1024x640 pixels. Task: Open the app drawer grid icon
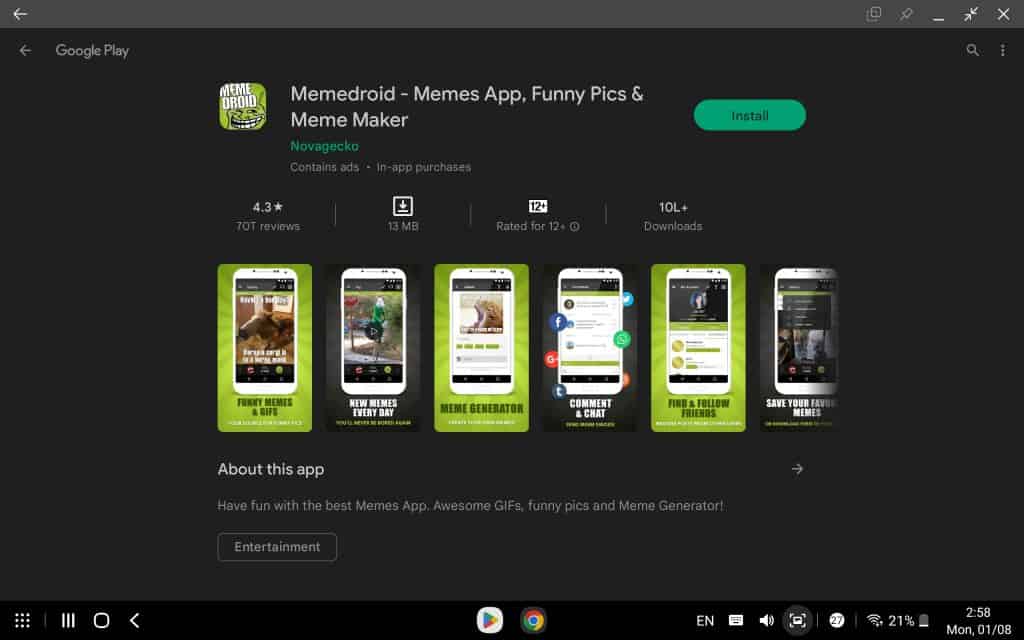[22, 620]
